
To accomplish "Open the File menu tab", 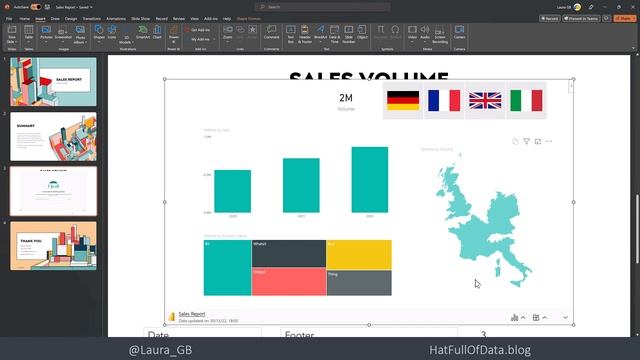I will [9, 19].
